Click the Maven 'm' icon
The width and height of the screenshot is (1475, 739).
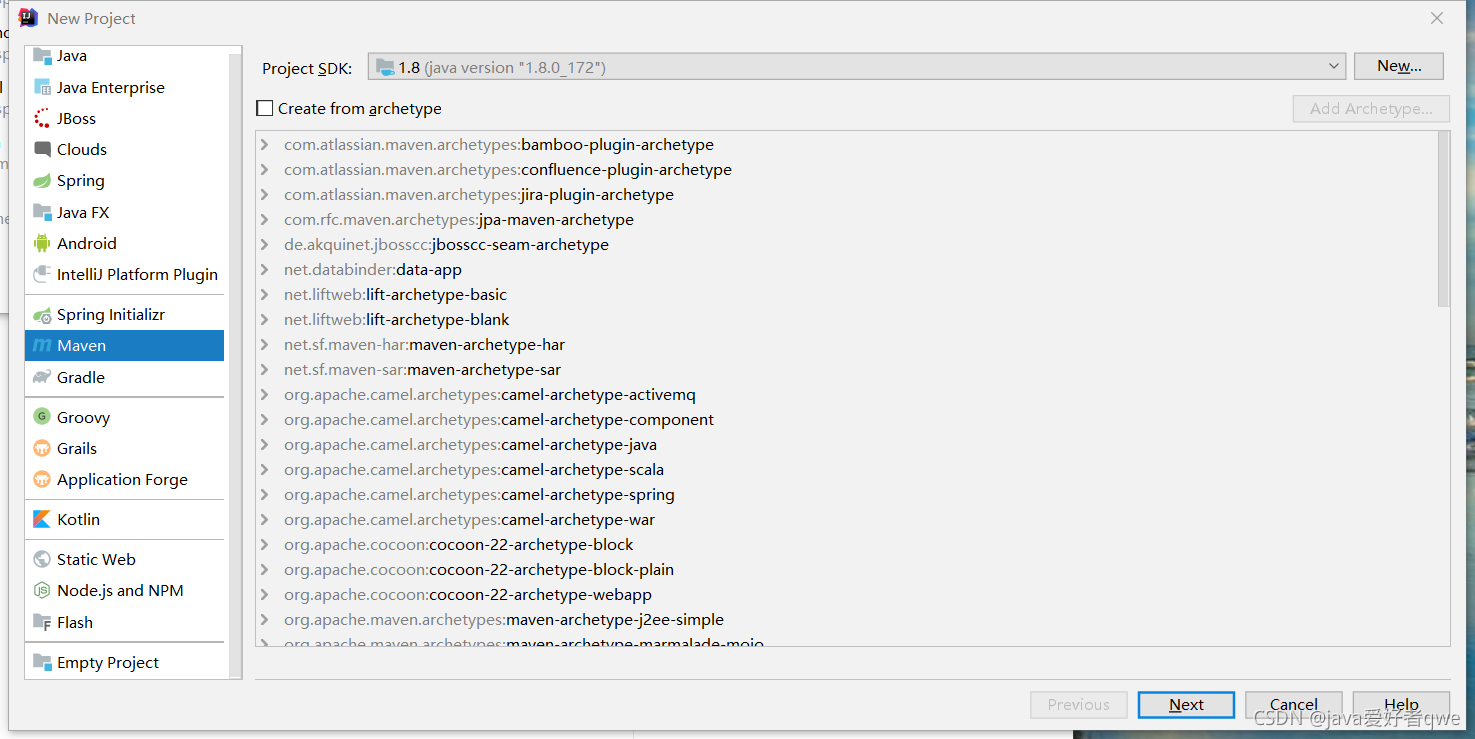[42, 346]
